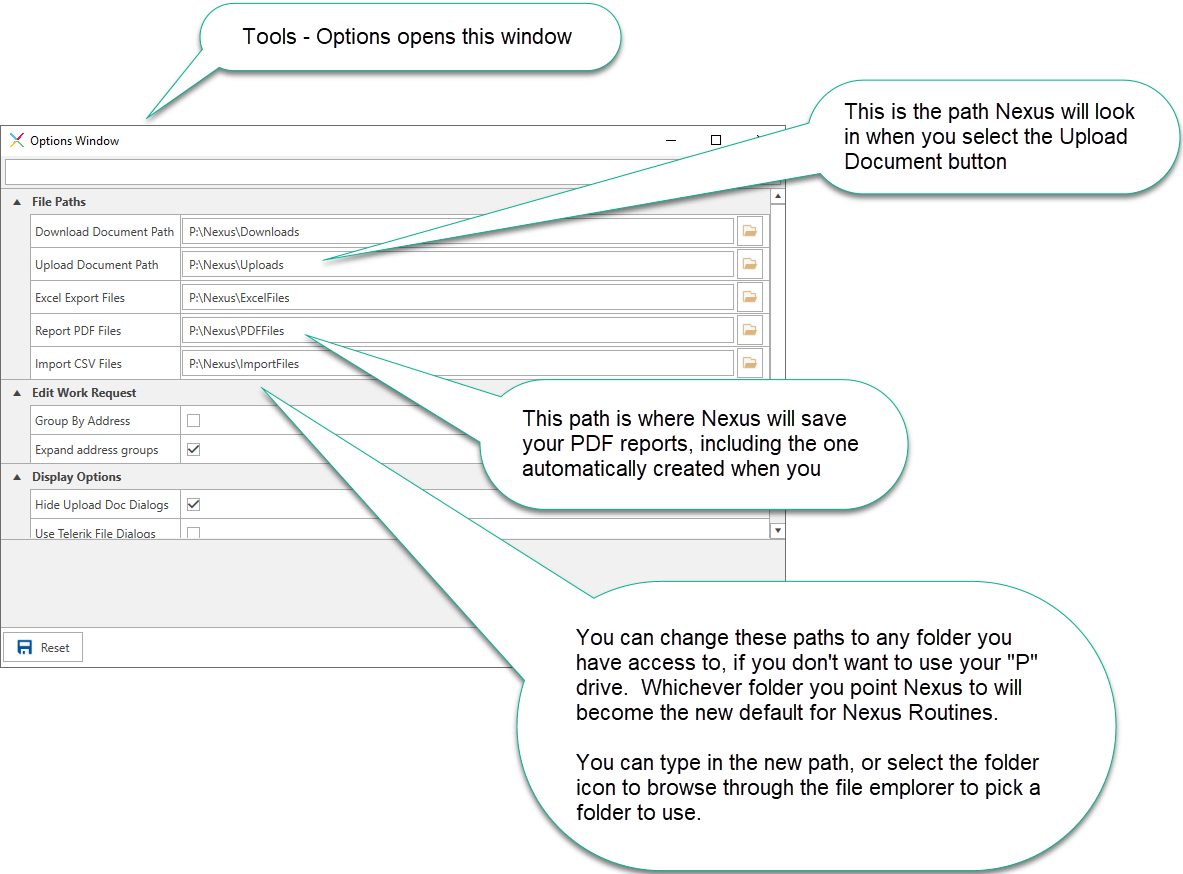Click the Reset button
The width and height of the screenshot is (1183, 874).
(43, 648)
